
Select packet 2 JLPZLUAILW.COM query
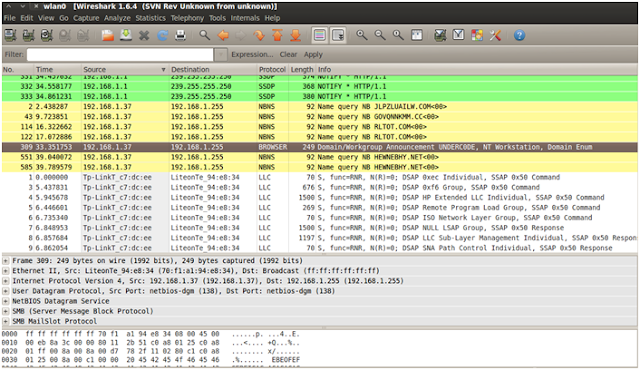(320, 106)
